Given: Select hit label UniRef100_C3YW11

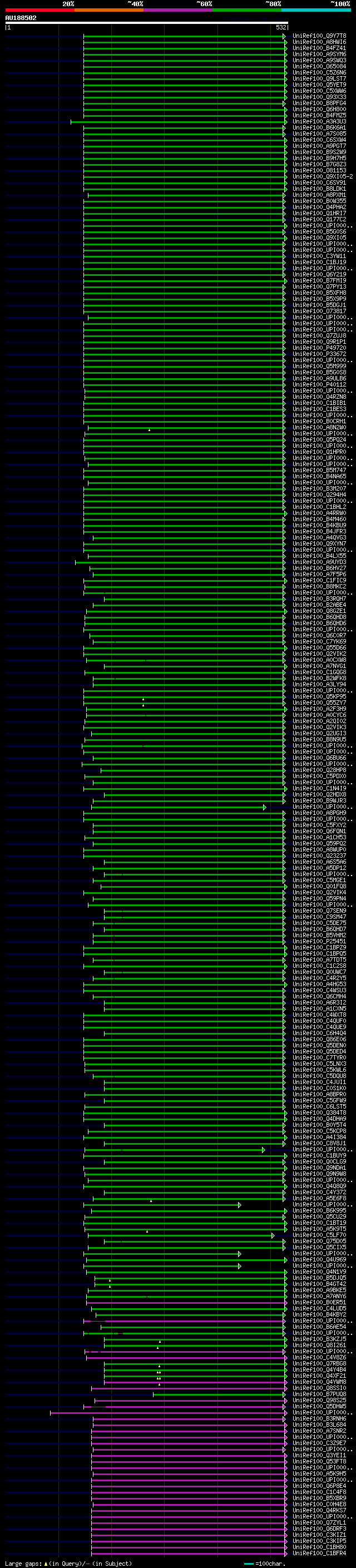Looking at the screenshot, I should [x=319, y=256].
